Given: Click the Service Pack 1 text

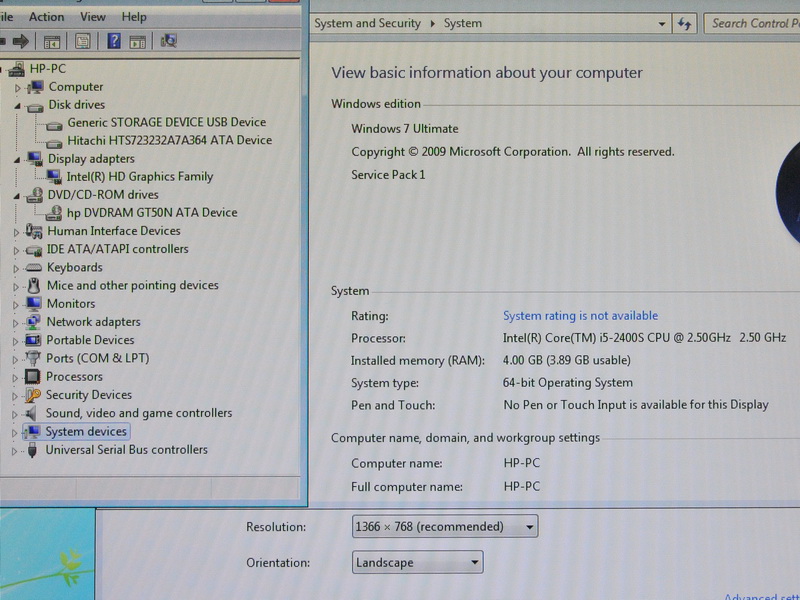Looking at the screenshot, I should [x=388, y=174].
